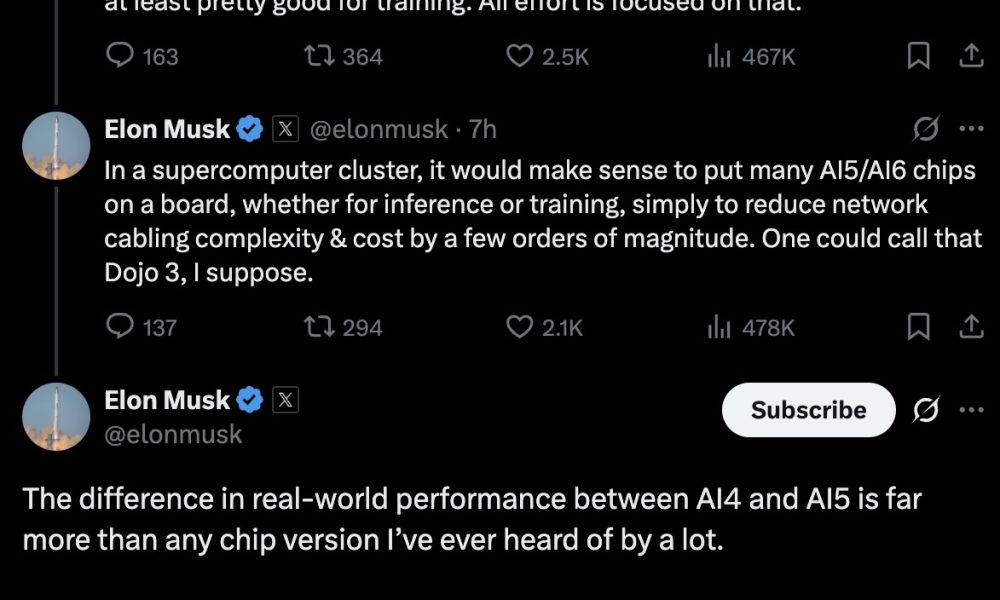Repost the Dojo 3 tweet
The height and width of the screenshot is (600, 1000).
click(x=319, y=327)
